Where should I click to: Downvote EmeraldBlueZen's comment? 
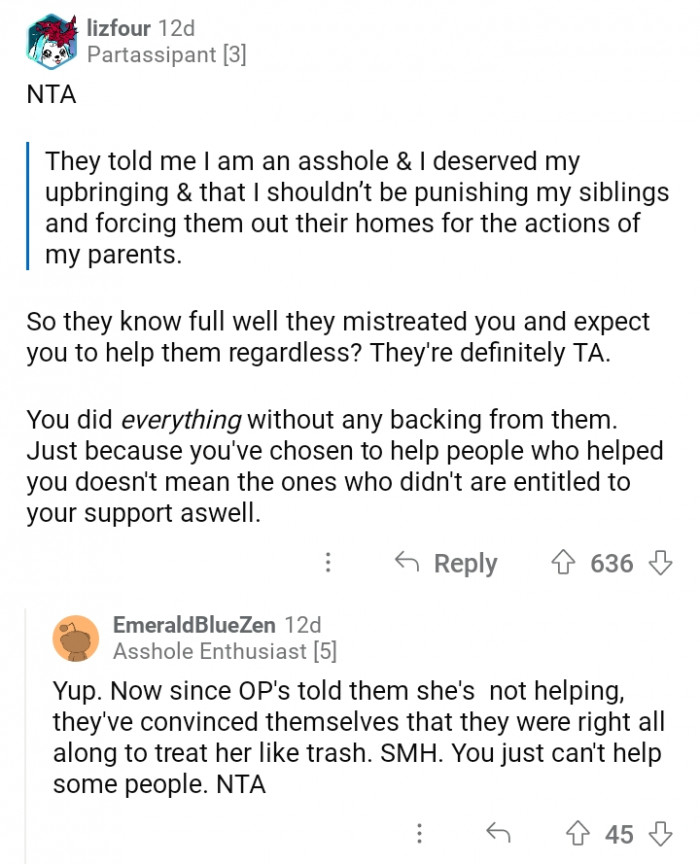tap(661, 833)
